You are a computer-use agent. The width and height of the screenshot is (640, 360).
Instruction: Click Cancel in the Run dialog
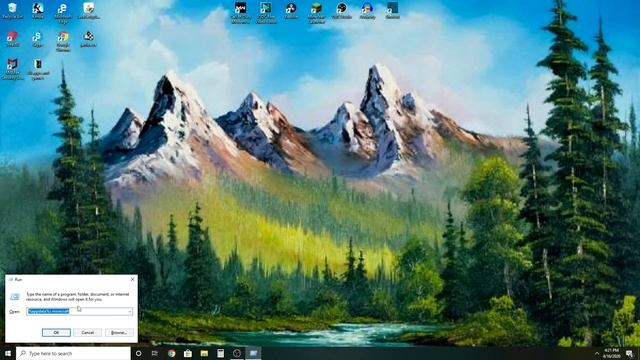tap(87, 333)
